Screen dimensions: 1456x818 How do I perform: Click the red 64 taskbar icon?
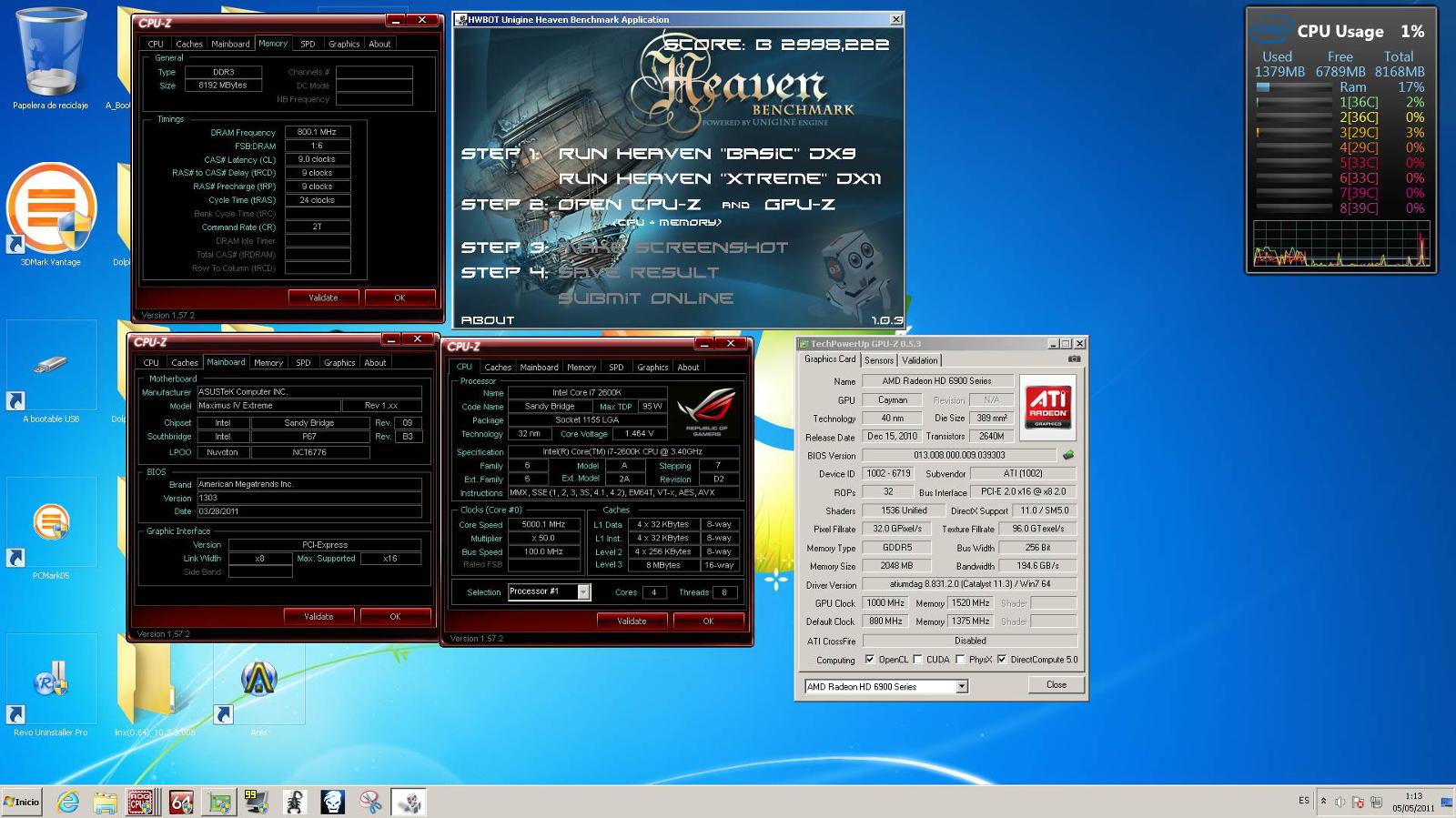pos(182,802)
